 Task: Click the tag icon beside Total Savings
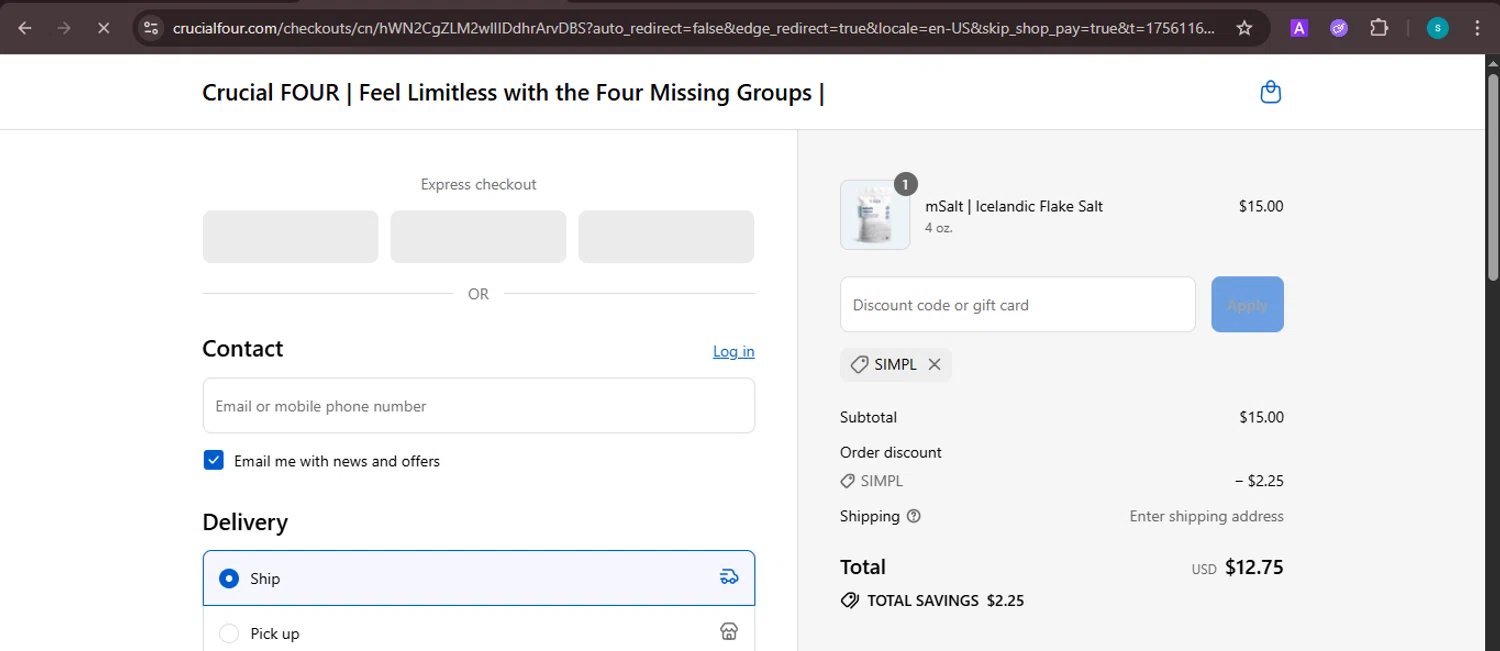pyautogui.click(x=850, y=601)
